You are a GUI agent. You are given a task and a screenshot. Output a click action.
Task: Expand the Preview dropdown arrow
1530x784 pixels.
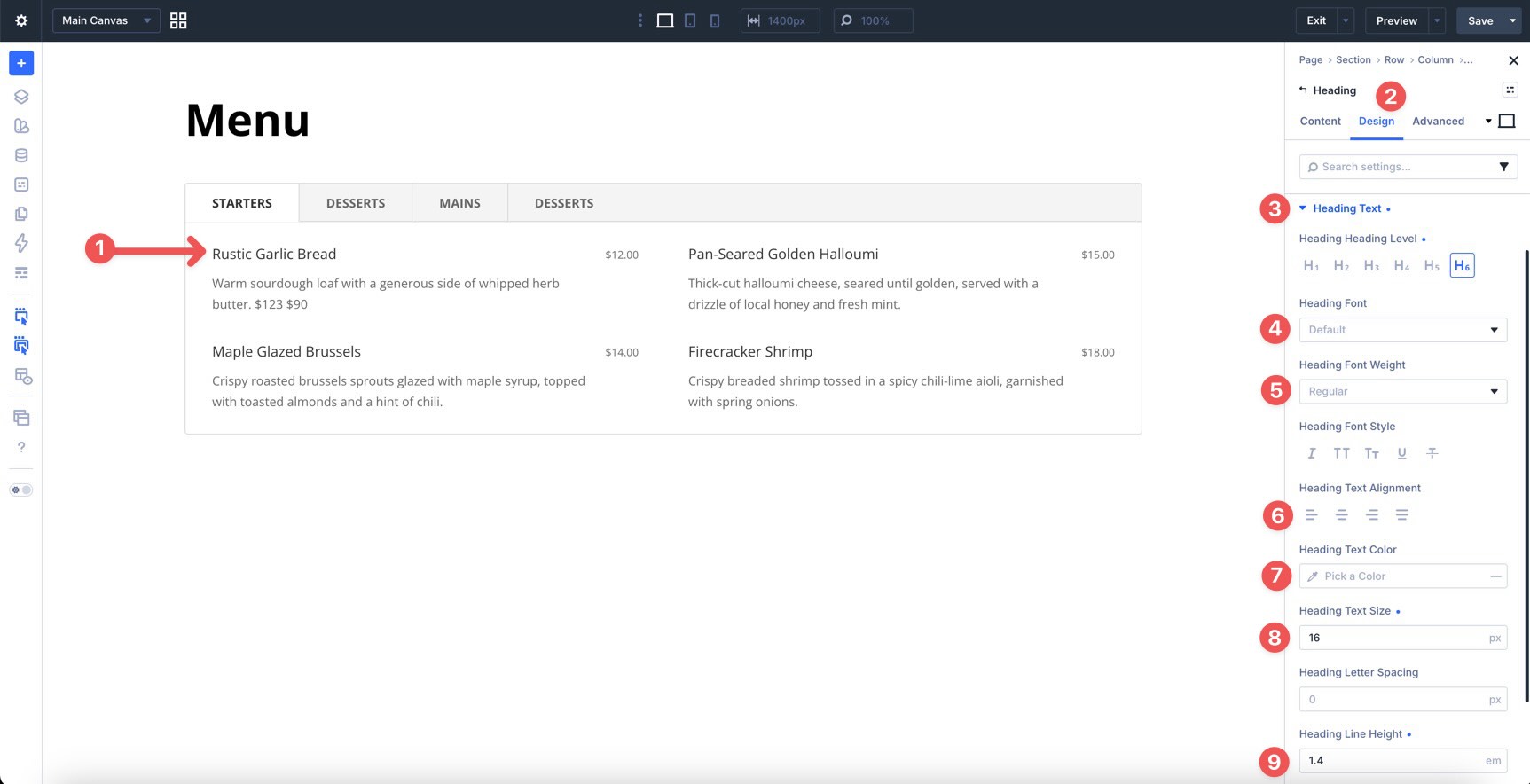tap(1438, 20)
